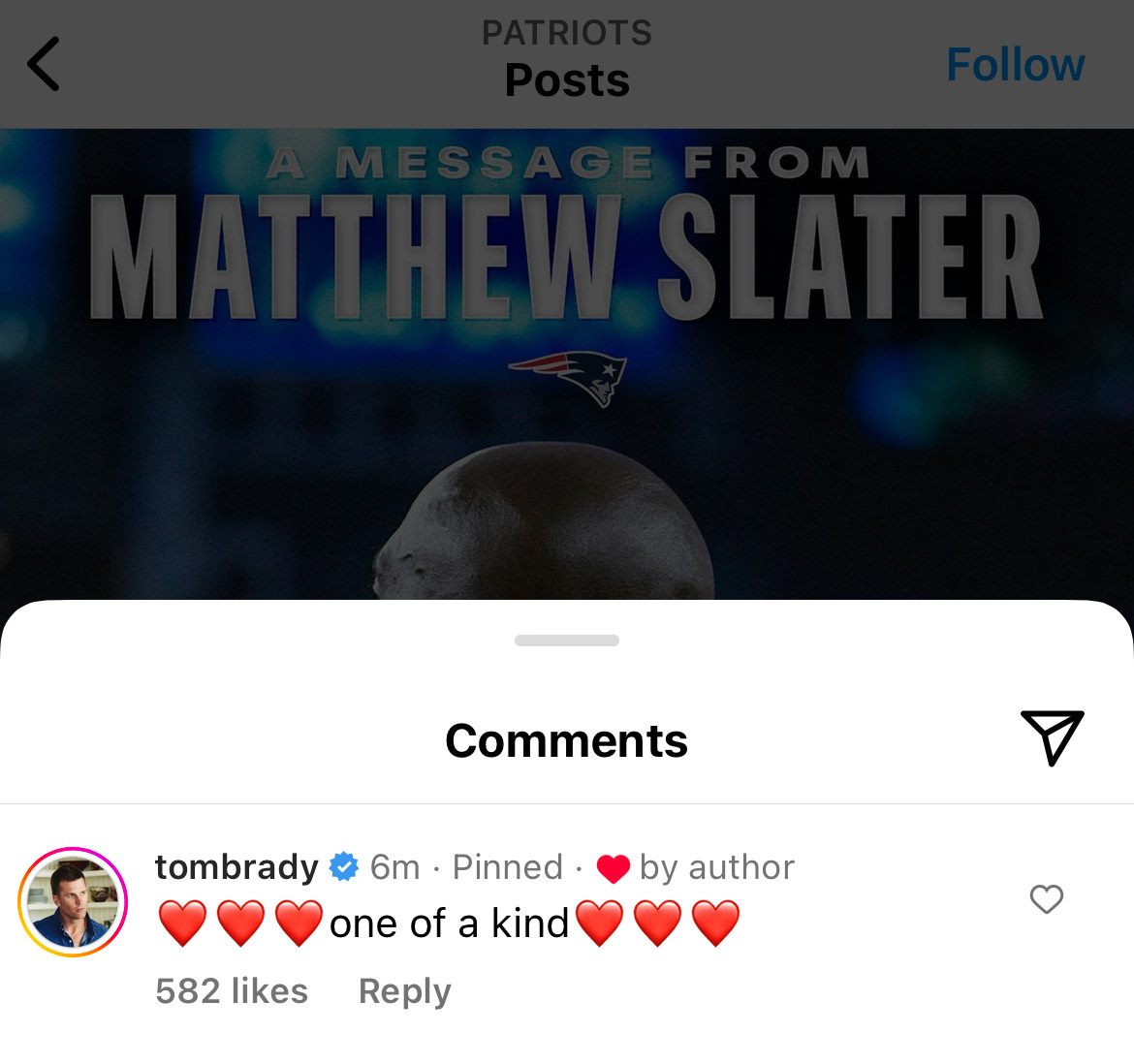Click the Patriots logo in the post
The height and width of the screenshot is (1064, 1134).
[x=568, y=378]
